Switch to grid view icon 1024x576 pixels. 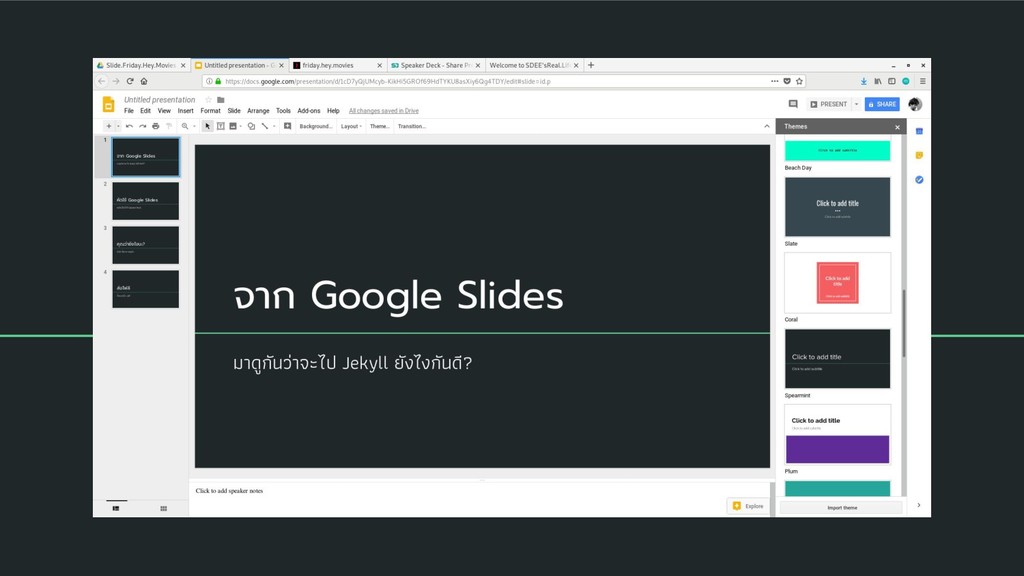coord(163,508)
